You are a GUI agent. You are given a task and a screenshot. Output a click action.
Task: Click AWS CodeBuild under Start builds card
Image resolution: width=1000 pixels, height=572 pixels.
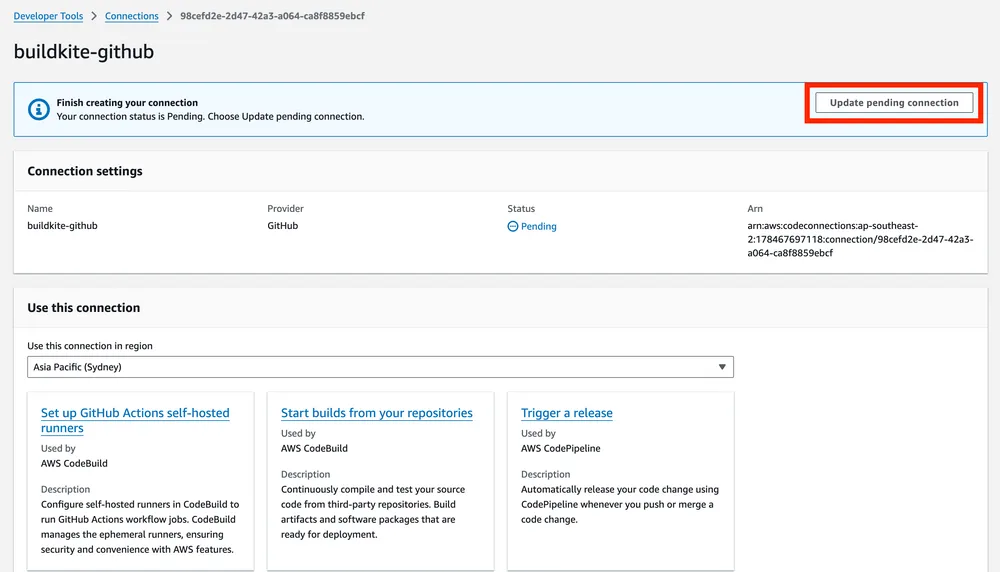314,448
